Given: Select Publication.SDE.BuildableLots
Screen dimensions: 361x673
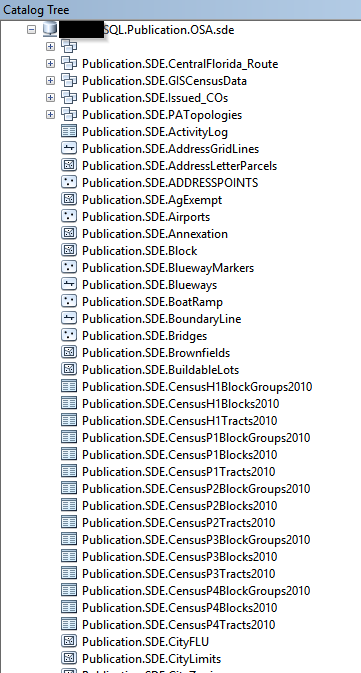Looking at the screenshot, I should [161, 370].
